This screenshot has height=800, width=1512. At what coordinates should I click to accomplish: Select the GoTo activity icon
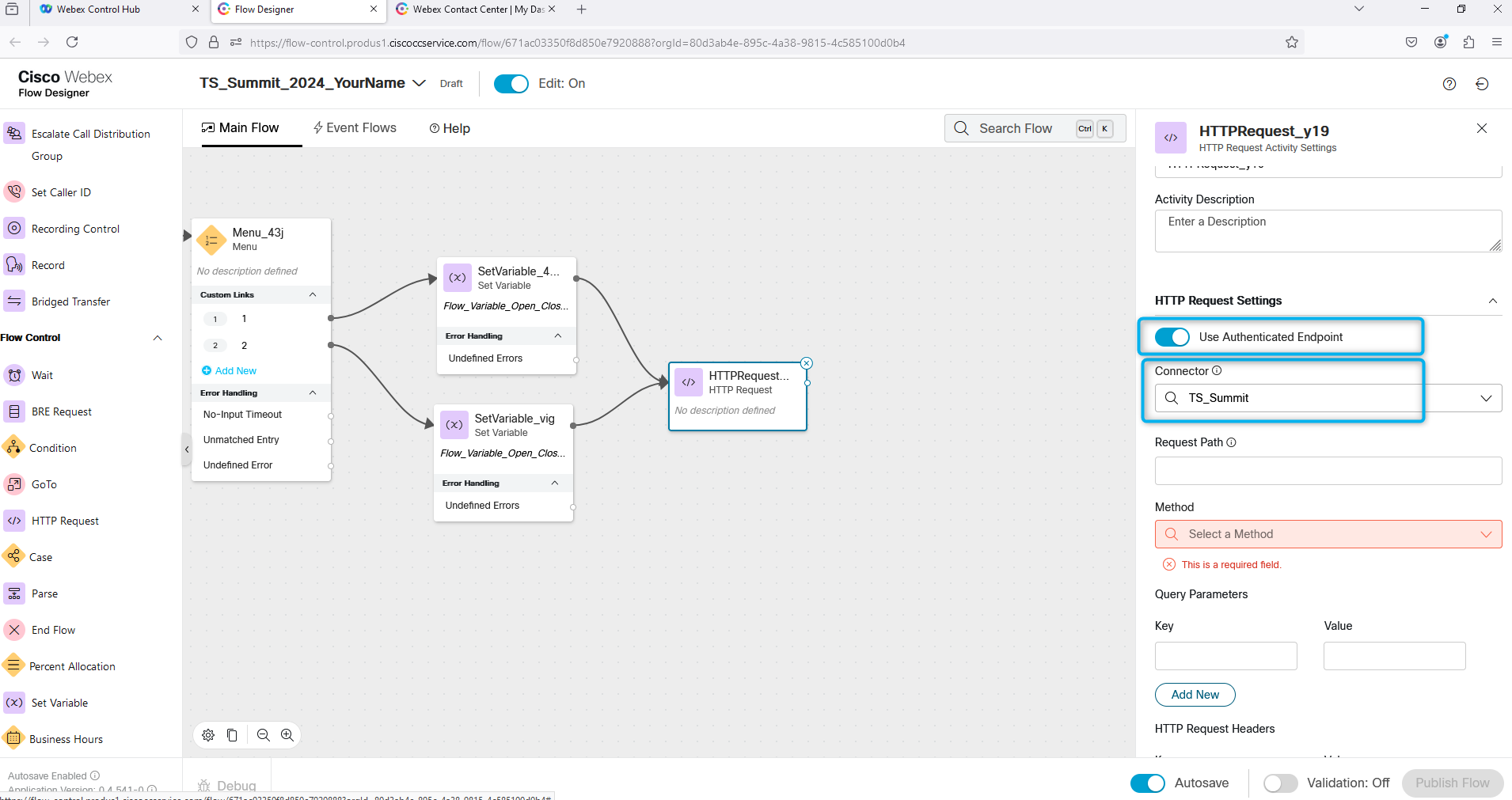pos(14,483)
